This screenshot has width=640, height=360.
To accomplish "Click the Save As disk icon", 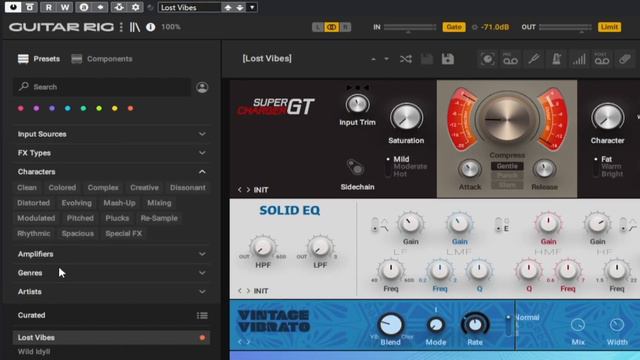I will pyautogui.click(x=448, y=59).
